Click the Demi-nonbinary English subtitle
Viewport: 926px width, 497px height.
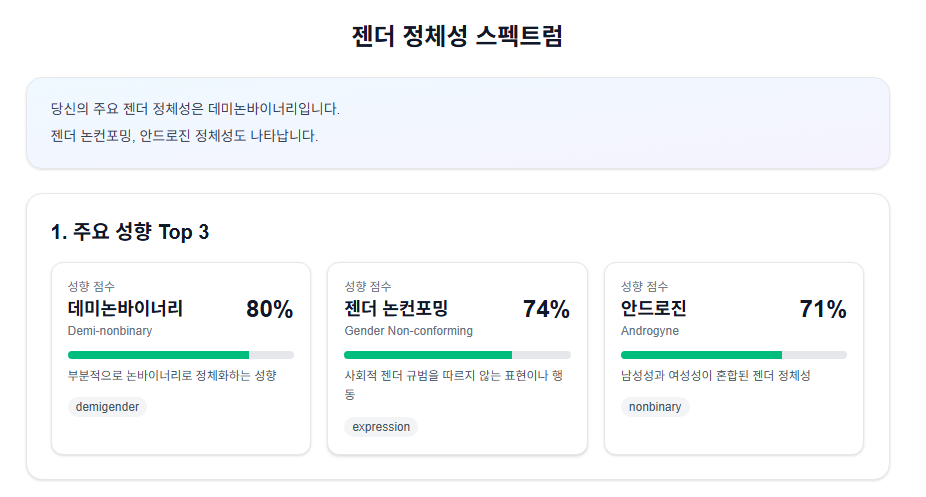coord(110,331)
